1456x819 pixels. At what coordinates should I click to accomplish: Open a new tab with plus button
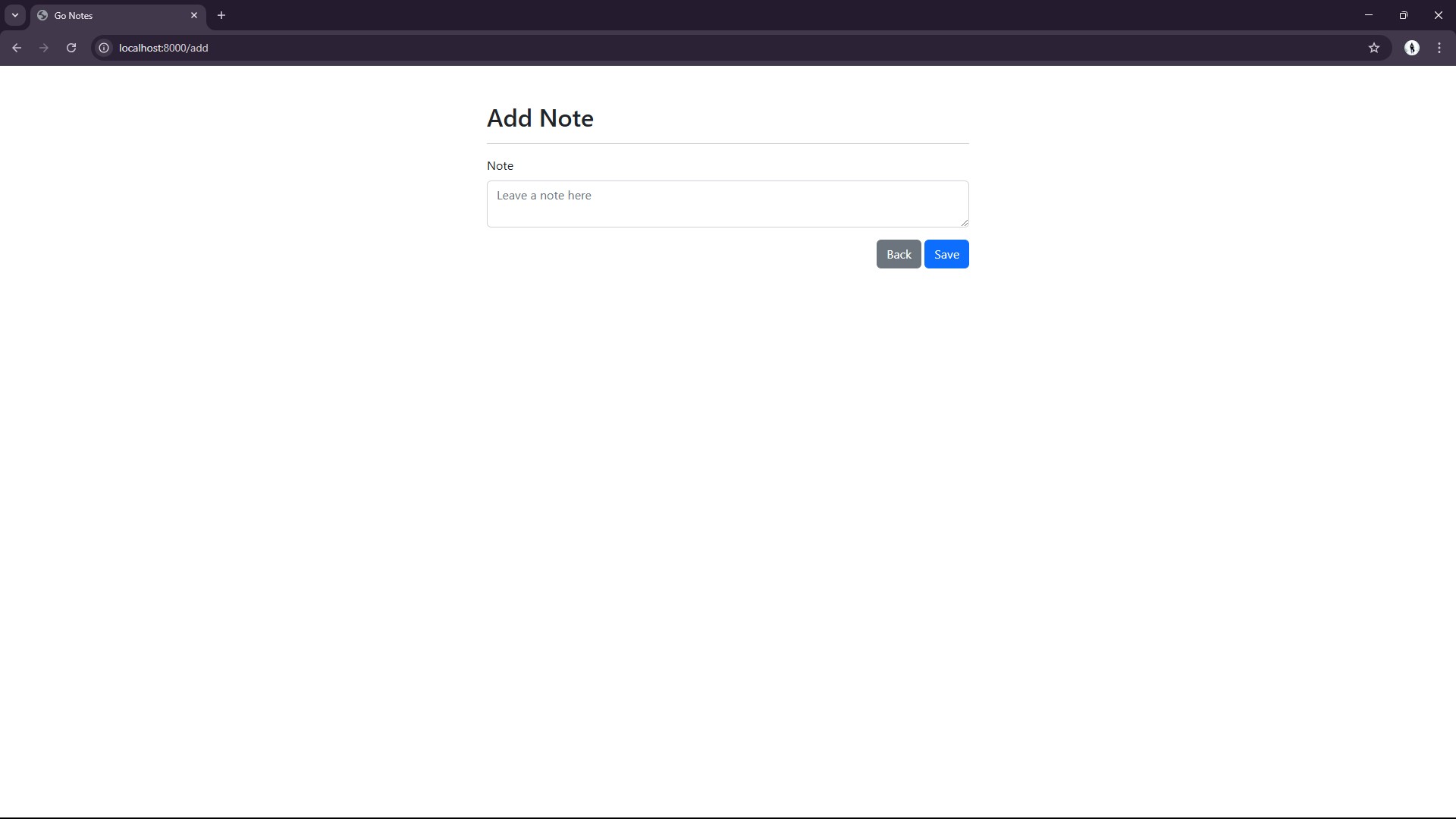pos(221,15)
